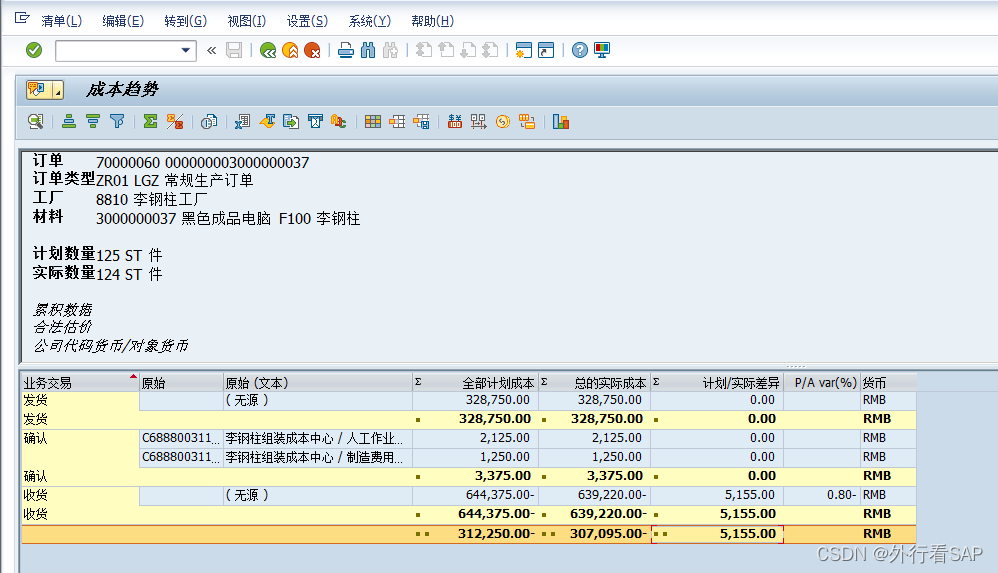Create a new GUI session icon
The width and height of the screenshot is (998, 573).
[524, 50]
